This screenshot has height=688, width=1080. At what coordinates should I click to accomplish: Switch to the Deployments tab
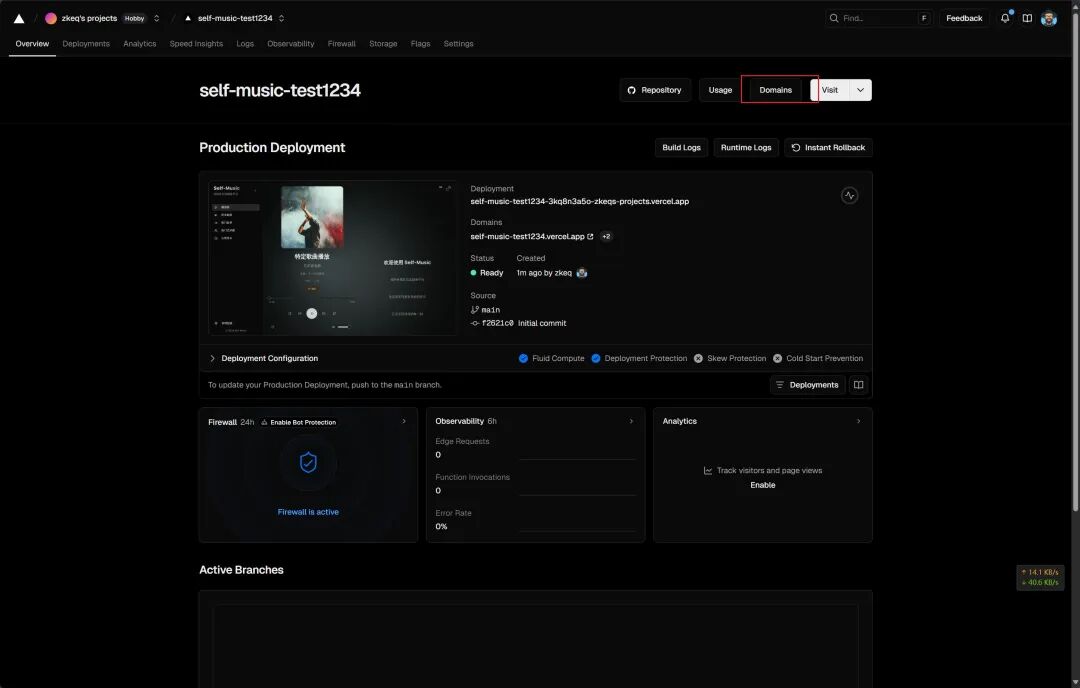(x=86, y=43)
